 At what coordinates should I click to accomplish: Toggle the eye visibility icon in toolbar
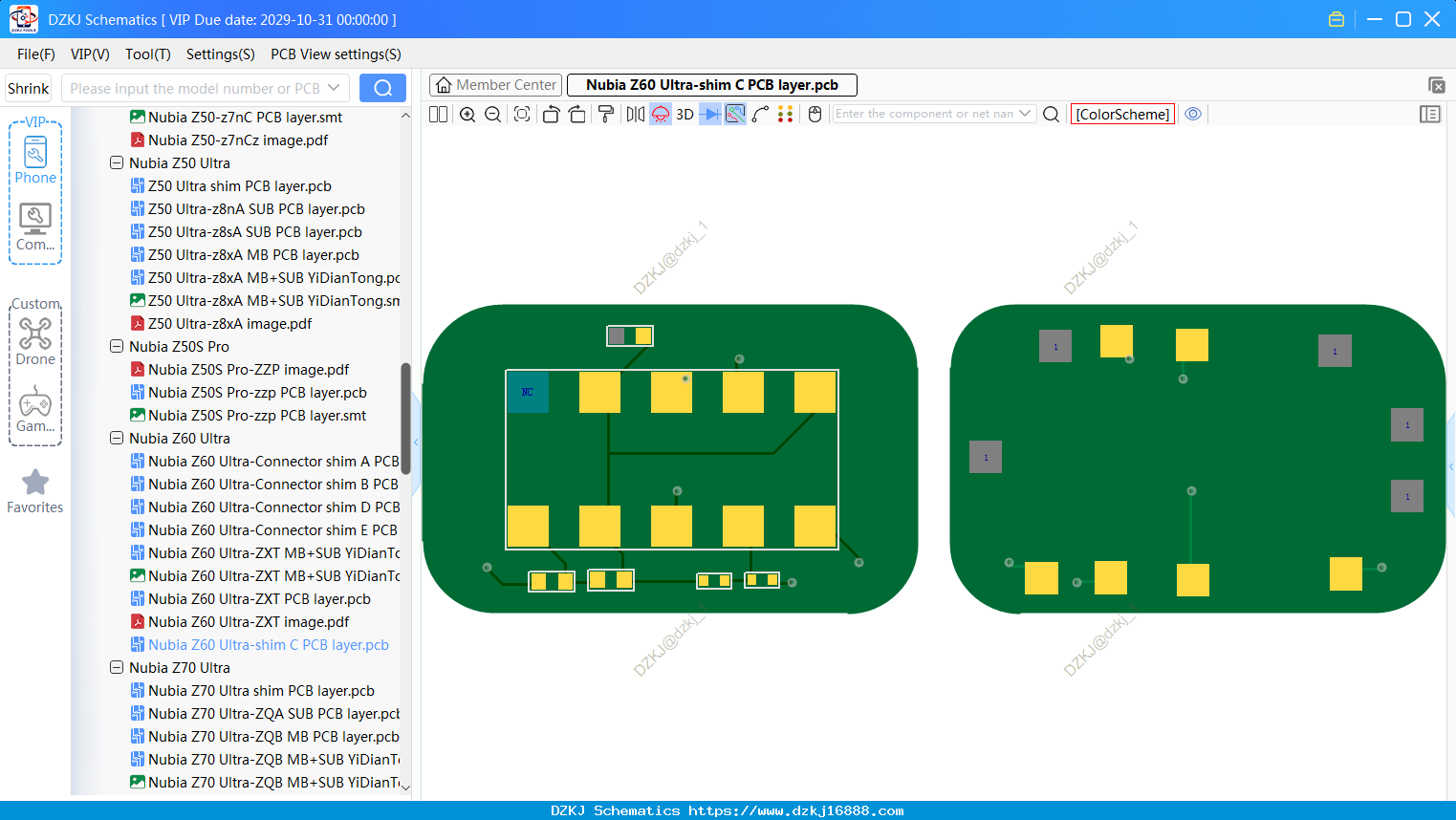coord(1193,114)
